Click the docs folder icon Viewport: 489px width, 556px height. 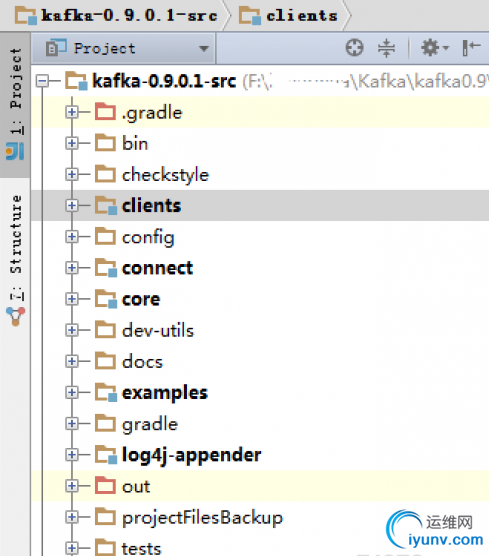105,361
